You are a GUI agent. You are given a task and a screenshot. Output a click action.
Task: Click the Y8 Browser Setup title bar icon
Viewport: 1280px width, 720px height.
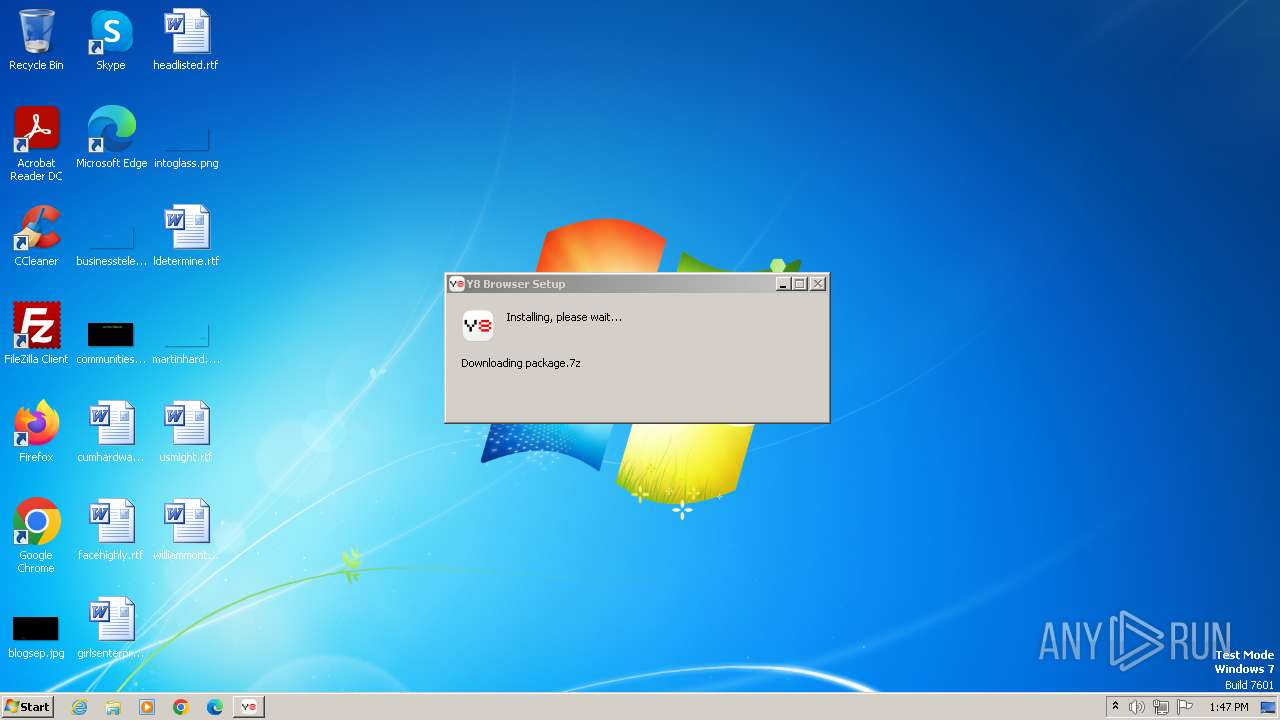457,284
